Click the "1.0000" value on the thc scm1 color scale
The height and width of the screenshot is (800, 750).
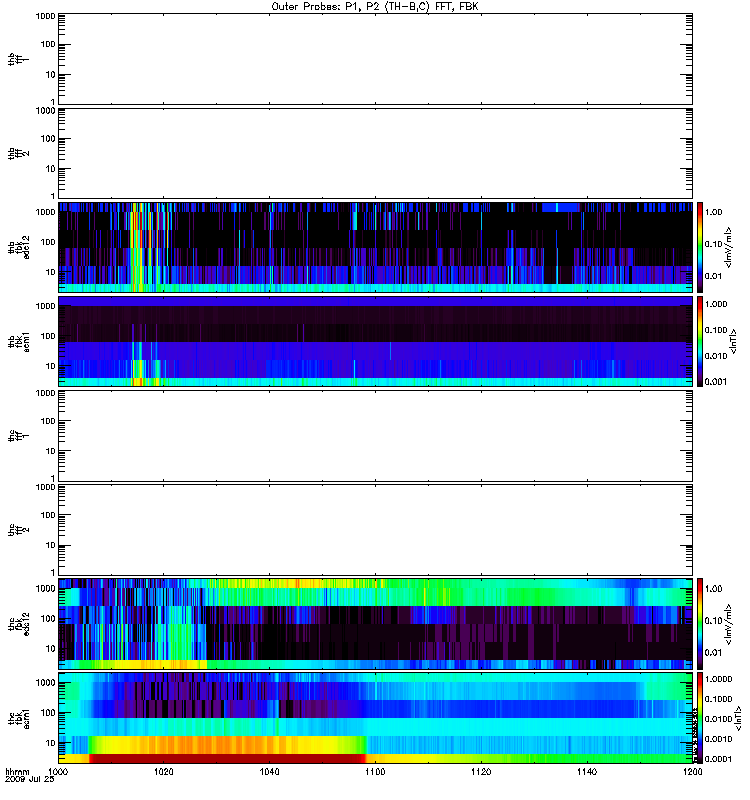pyautogui.click(x=718, y=679)
